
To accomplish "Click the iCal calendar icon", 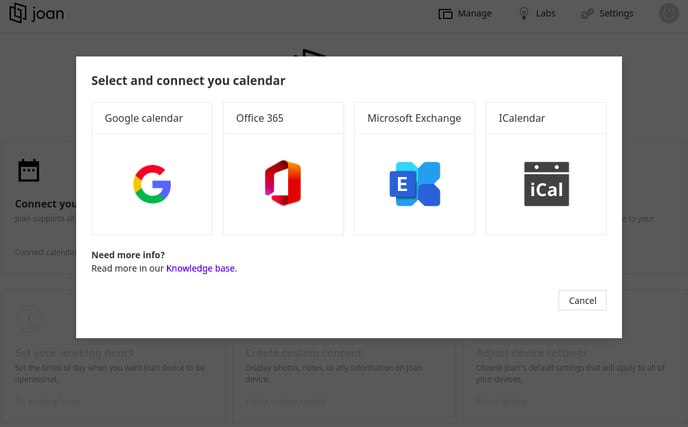I will [546, 184].
